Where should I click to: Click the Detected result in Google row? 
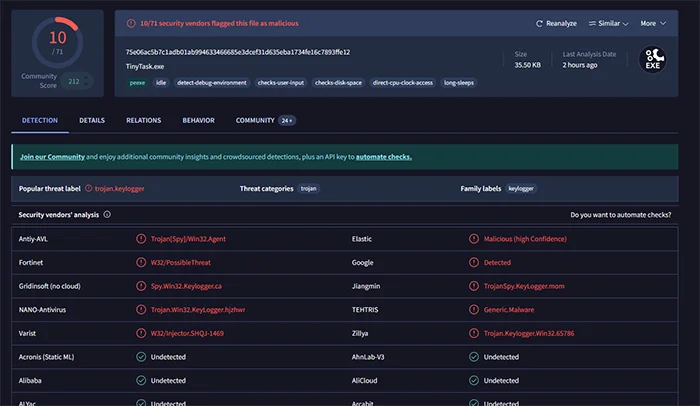click(497, 263)
